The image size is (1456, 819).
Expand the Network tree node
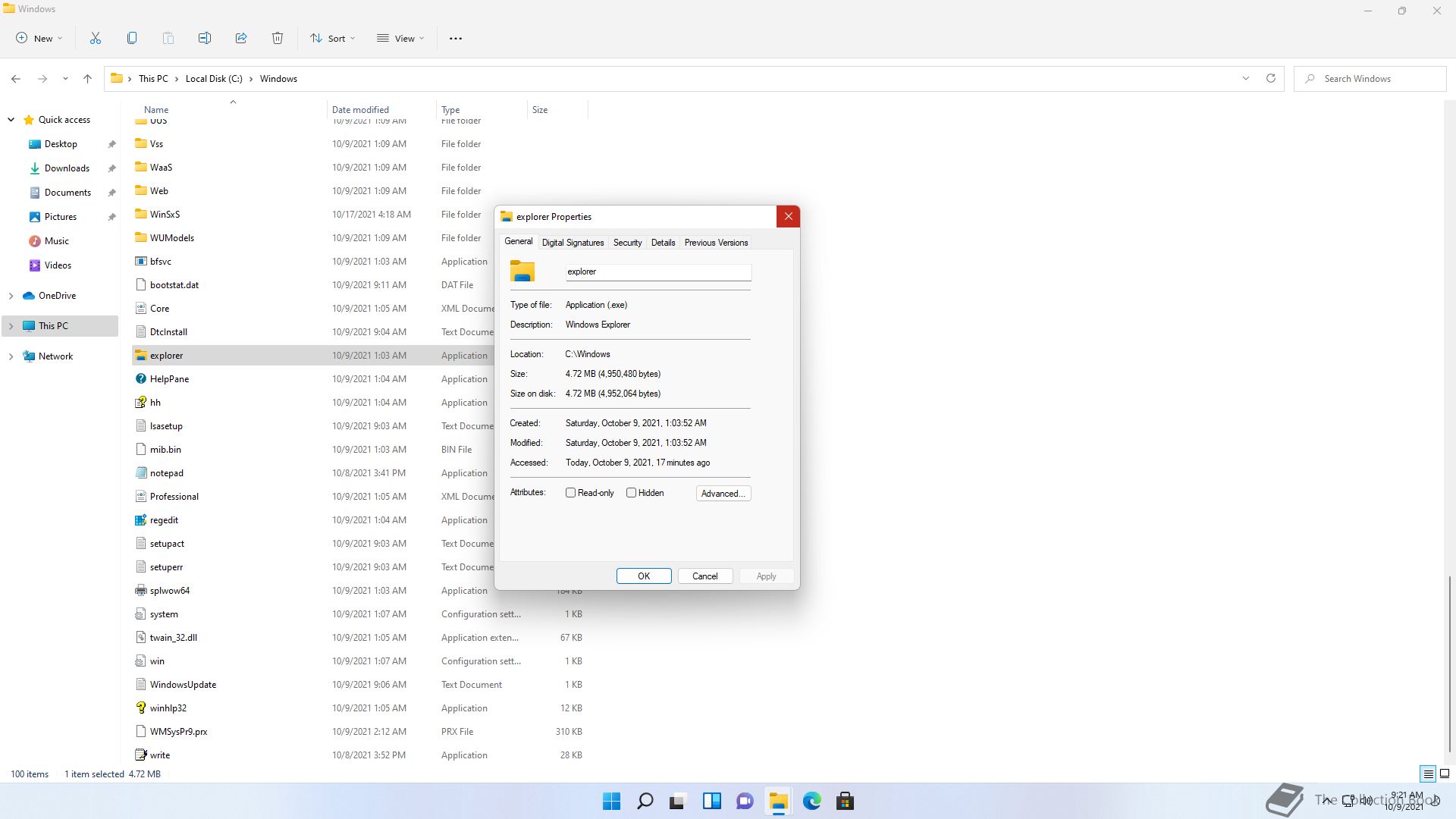(x=11, y=356)
